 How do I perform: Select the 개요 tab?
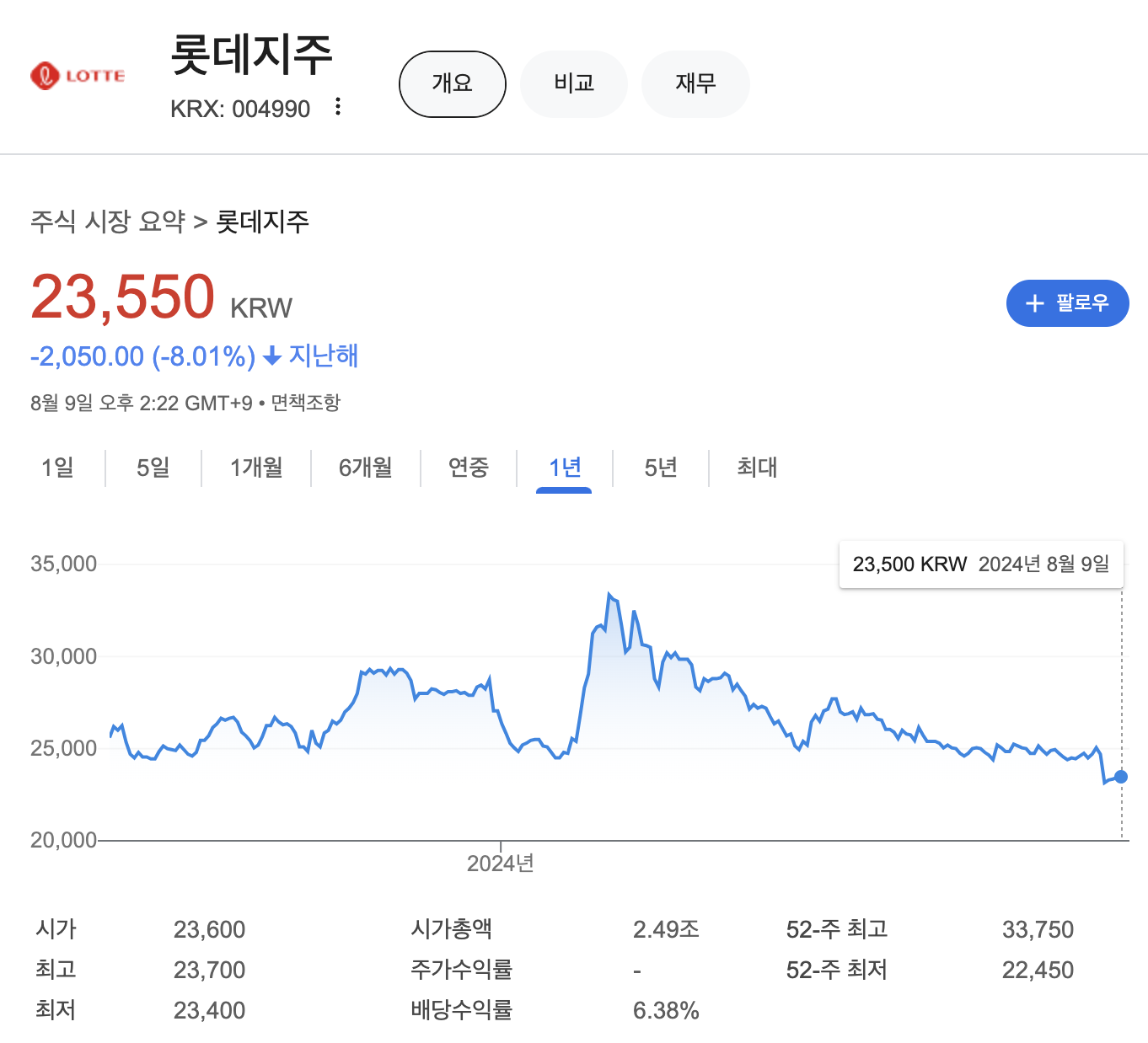click(x=452, y=83)
